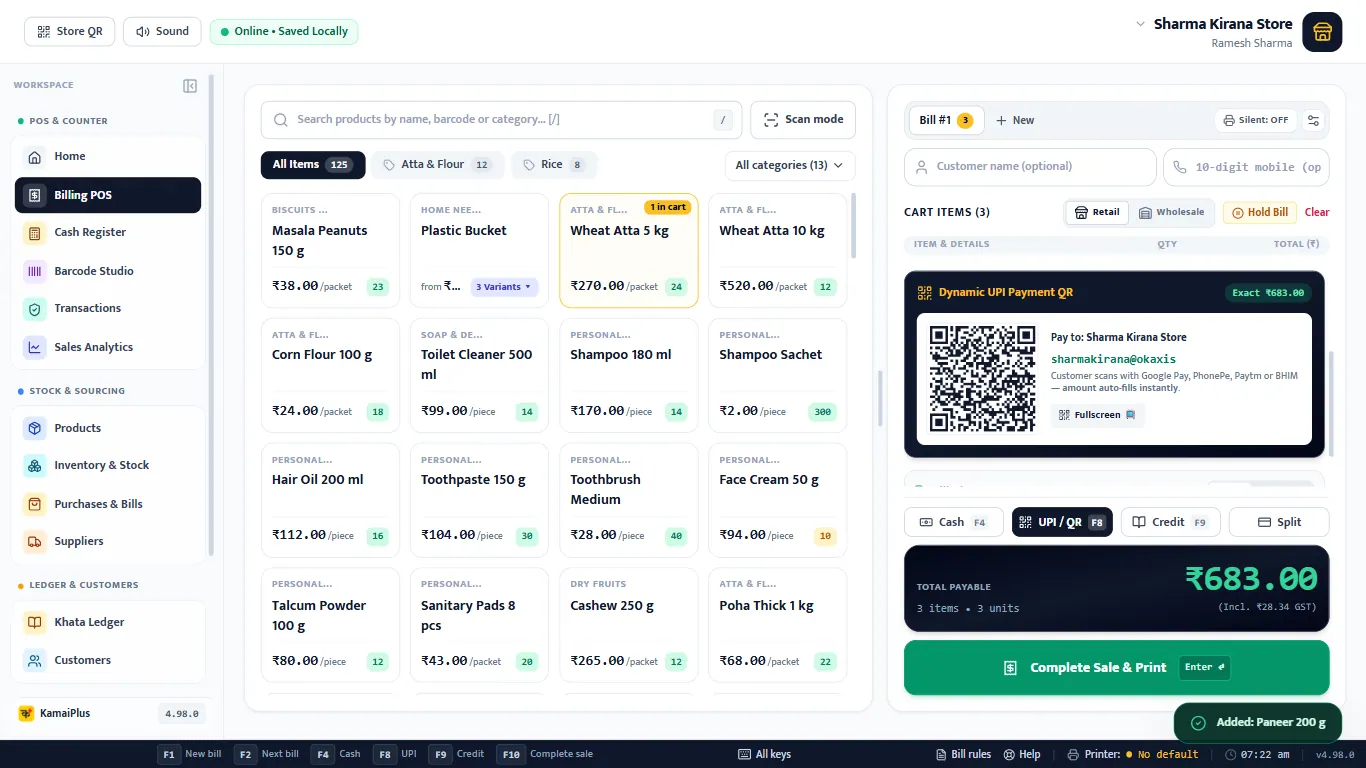
Task: Click the store avatar icon top right
Action: [x=1322, y=32]
